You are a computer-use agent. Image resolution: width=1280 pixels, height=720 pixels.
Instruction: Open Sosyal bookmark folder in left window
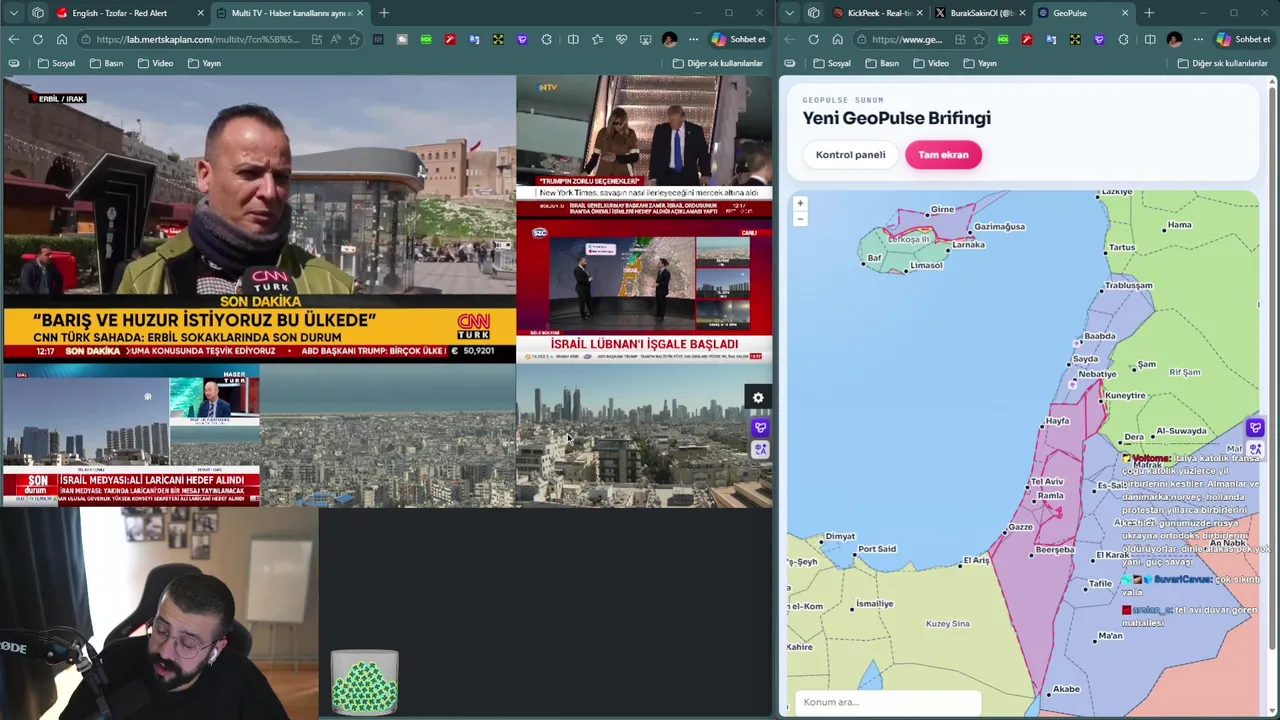coord(57,63)
